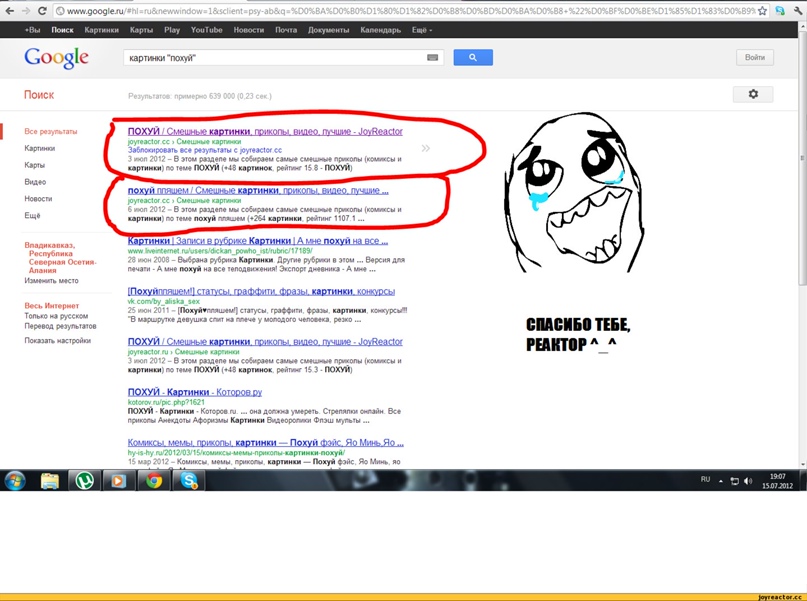
Task: Click the blue magnifier search button
Action: (x=473, y=58)
